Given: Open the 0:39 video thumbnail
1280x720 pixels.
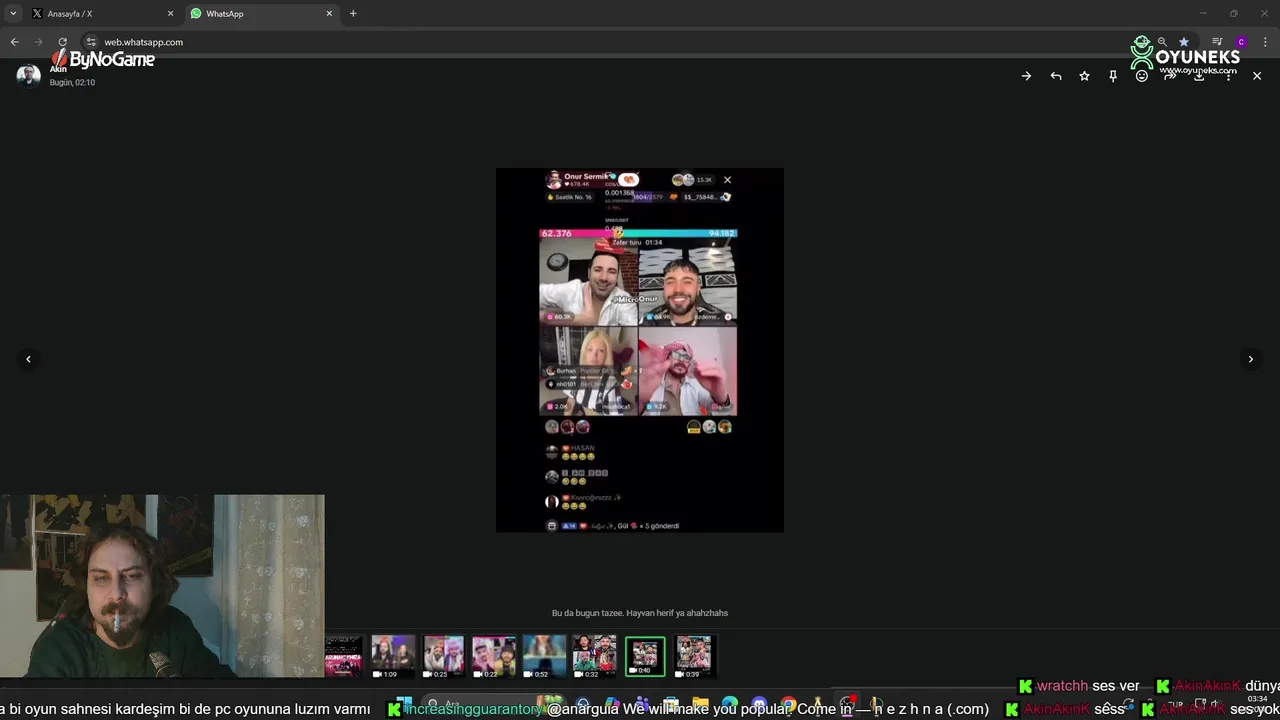Looking at the screenshot, I should (x=695, y=656).
